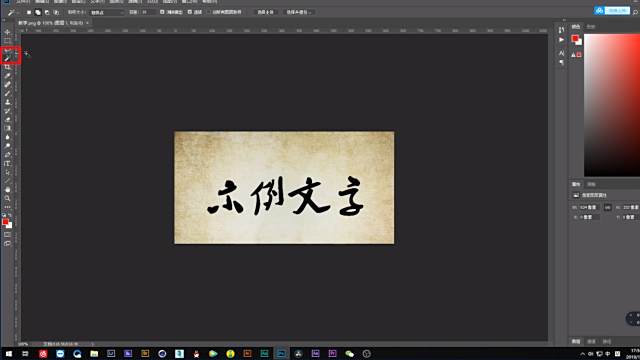
Task: Select the Magic Wand tool
Action: 7,58
